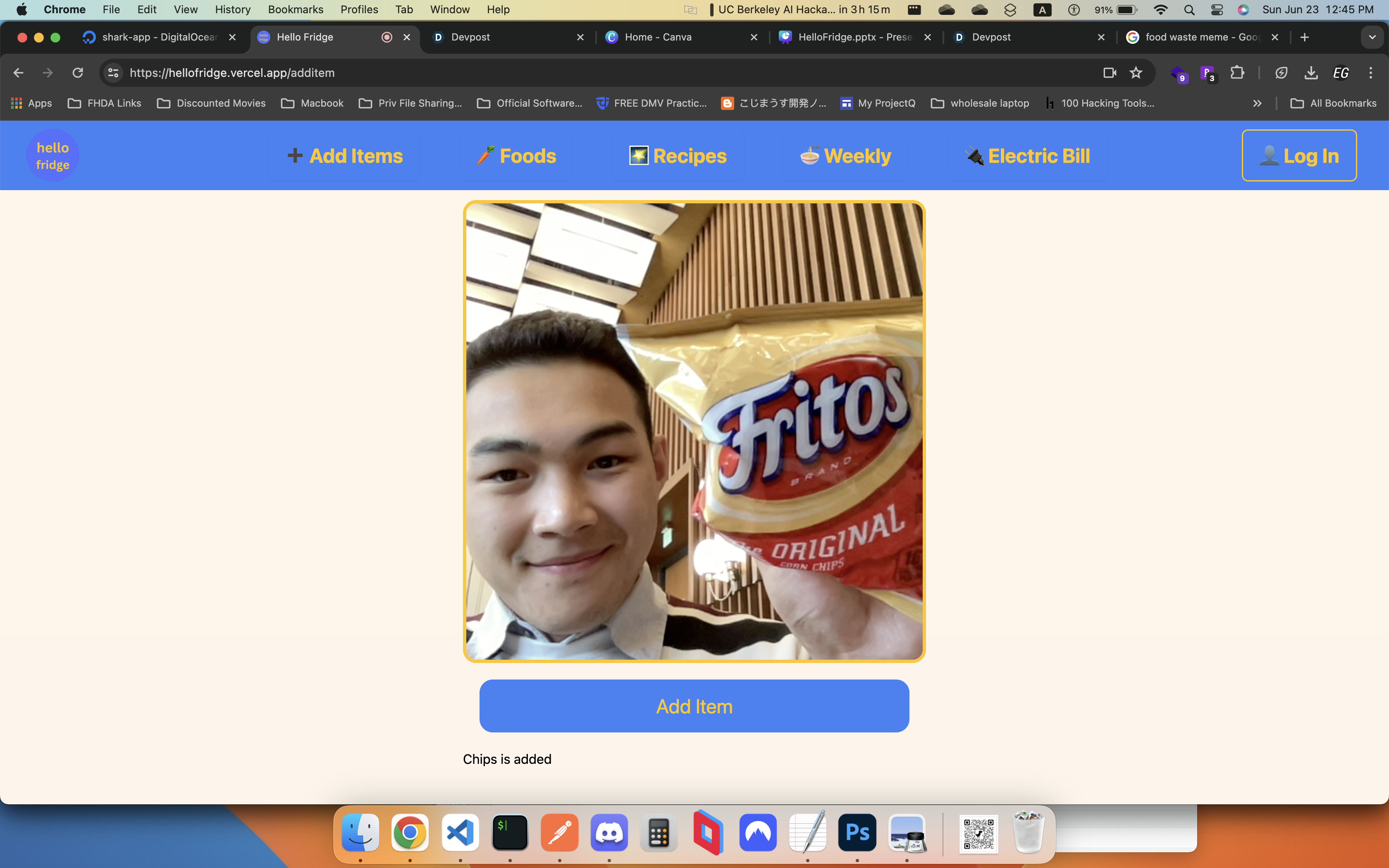Launch Photoshop from the dock
This screenshot has height=868, width=1389.
[857, 832]
